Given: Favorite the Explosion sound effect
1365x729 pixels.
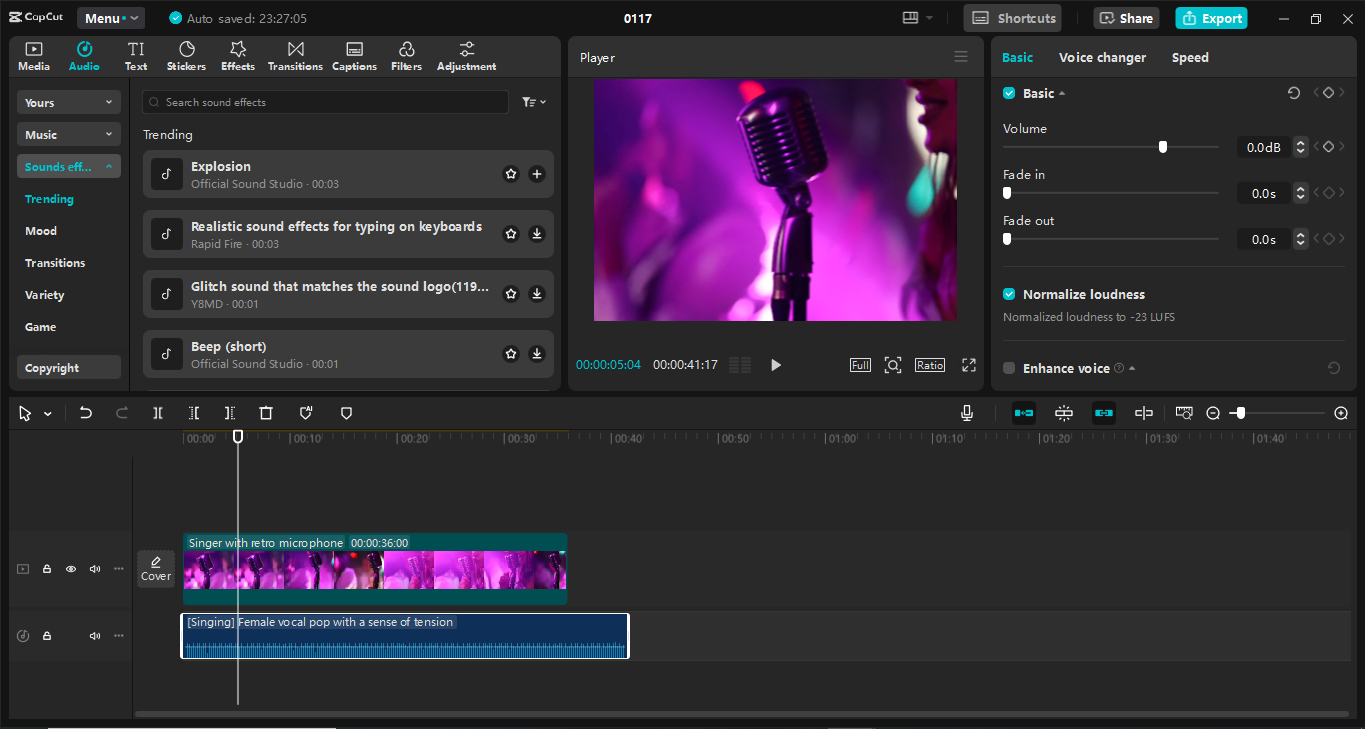Looking at the screenshot, I should [511, 174].
